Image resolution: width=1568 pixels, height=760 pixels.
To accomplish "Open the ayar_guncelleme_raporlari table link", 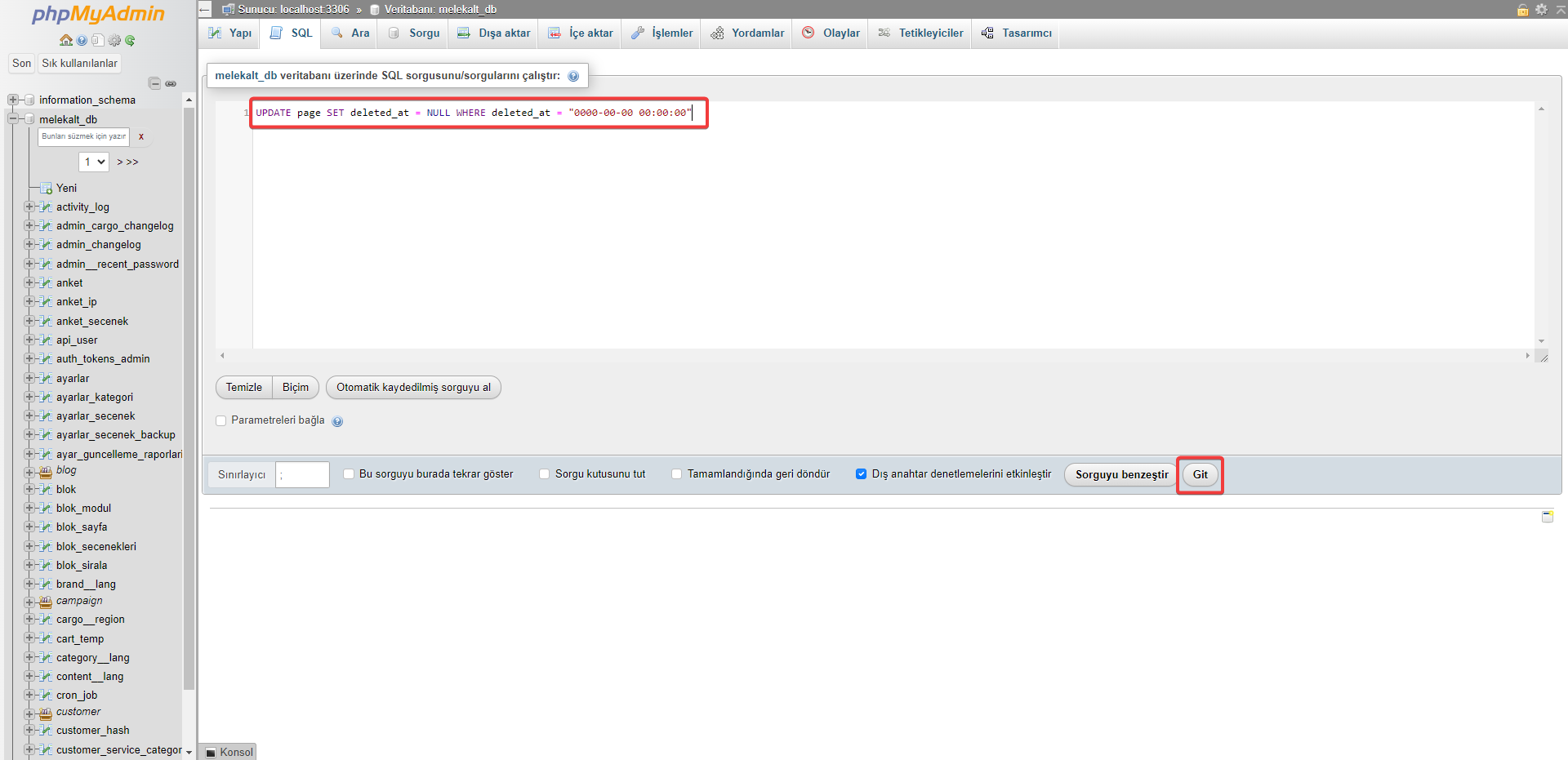I will (x=119, y=455).
